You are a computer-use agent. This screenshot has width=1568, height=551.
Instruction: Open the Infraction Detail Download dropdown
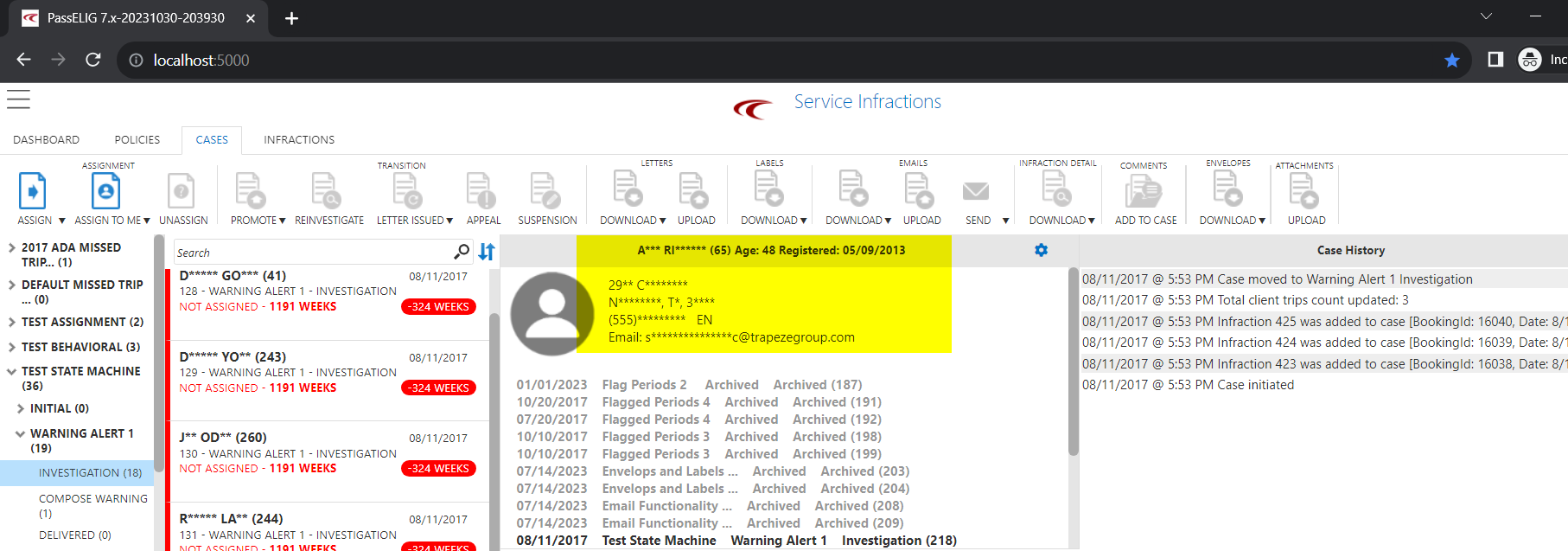tap(1061, 221)
